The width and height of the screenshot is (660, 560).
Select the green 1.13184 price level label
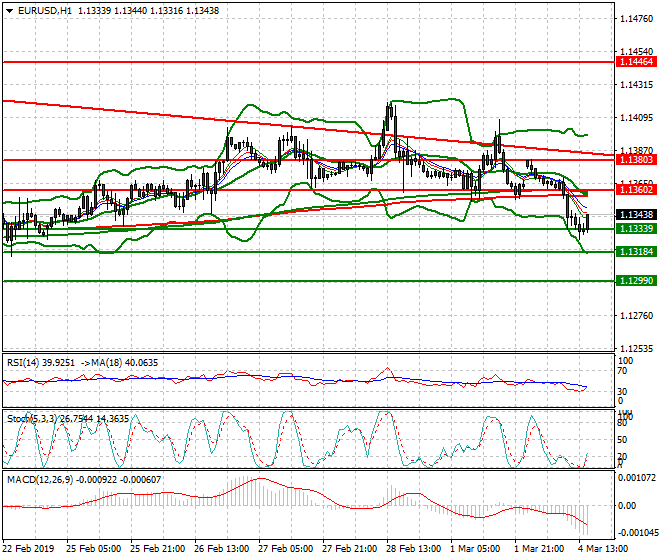[636, 252]
